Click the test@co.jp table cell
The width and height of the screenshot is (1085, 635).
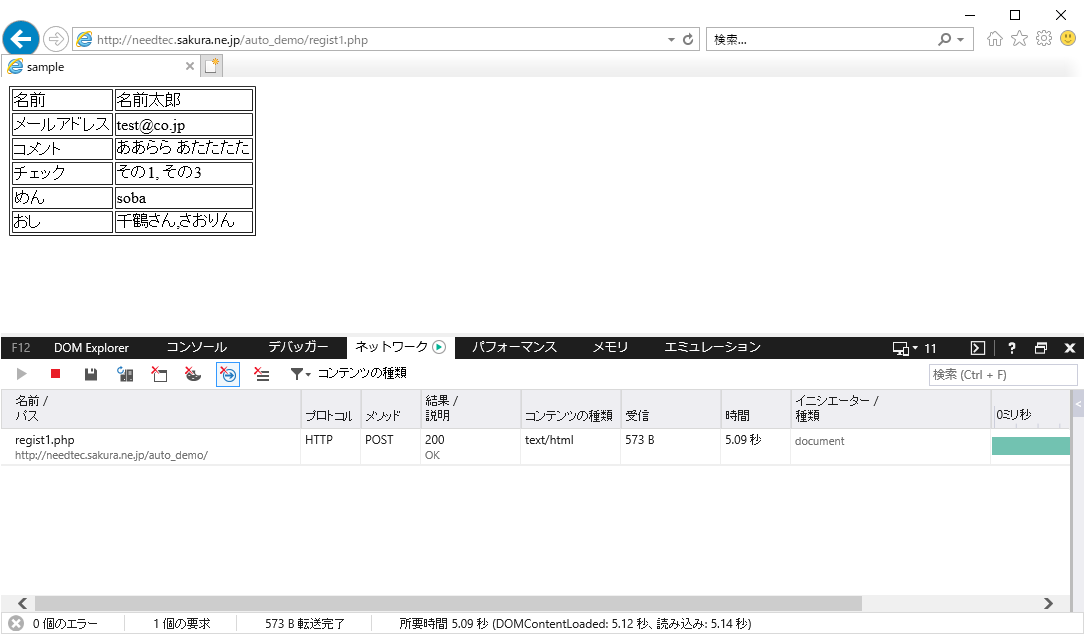pyautogui.click(x=183, y=125)
